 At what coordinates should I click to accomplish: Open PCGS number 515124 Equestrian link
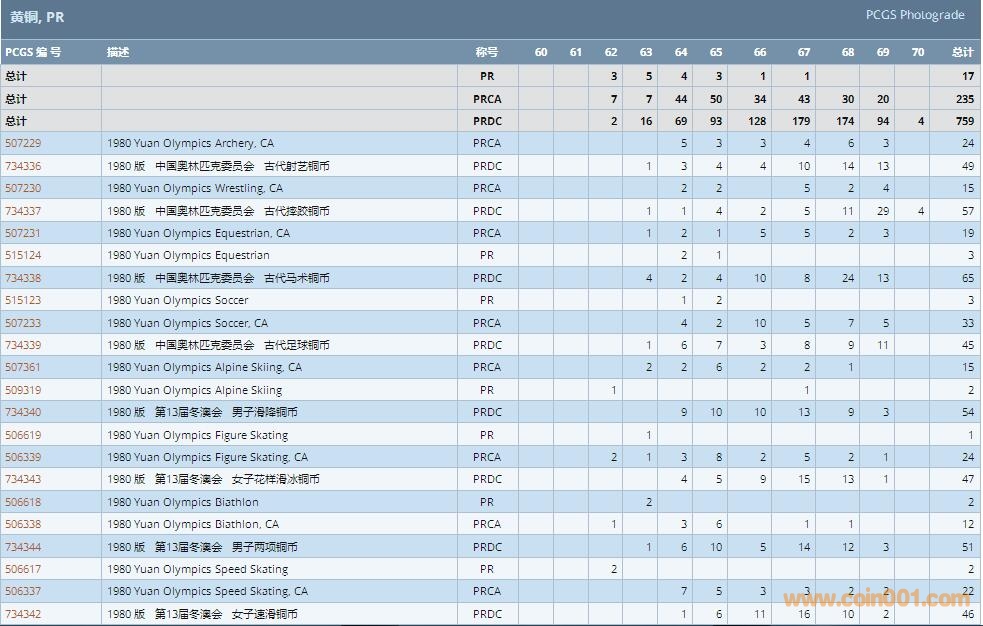tap(23, 255)
